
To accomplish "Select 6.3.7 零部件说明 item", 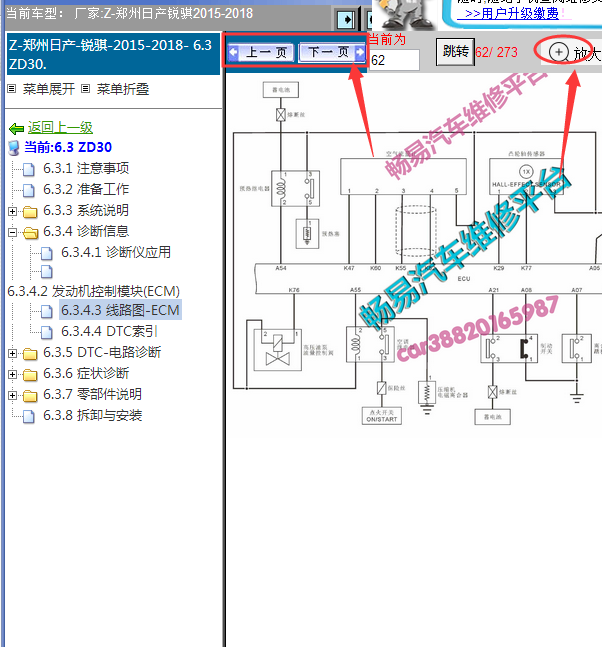I will [x=92, y=394].
